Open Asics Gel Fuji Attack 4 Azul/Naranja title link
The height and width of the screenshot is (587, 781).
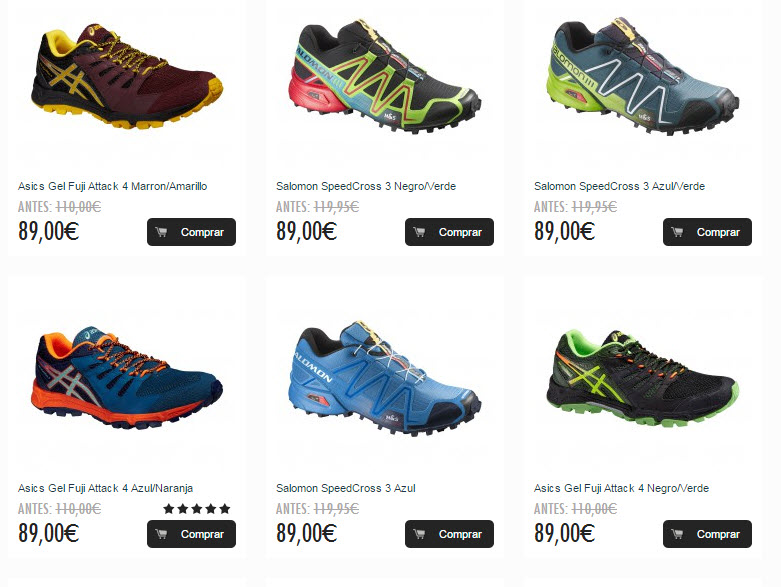pyautogui.click(x=106, y=488)
